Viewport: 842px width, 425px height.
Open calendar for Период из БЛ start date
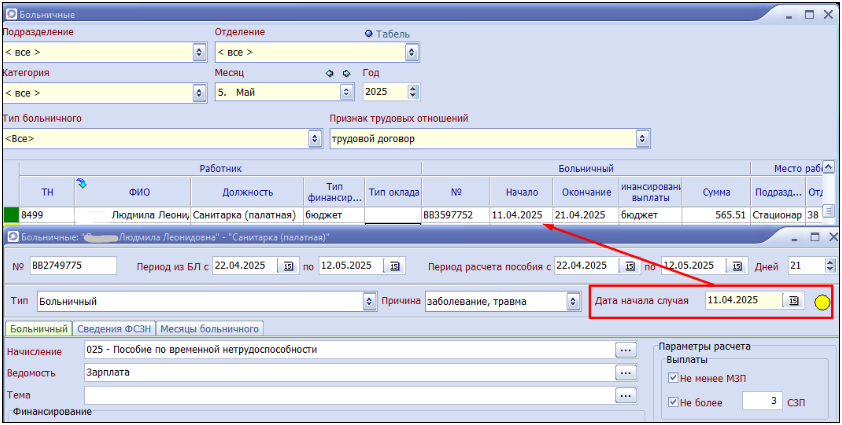(288, 266)
